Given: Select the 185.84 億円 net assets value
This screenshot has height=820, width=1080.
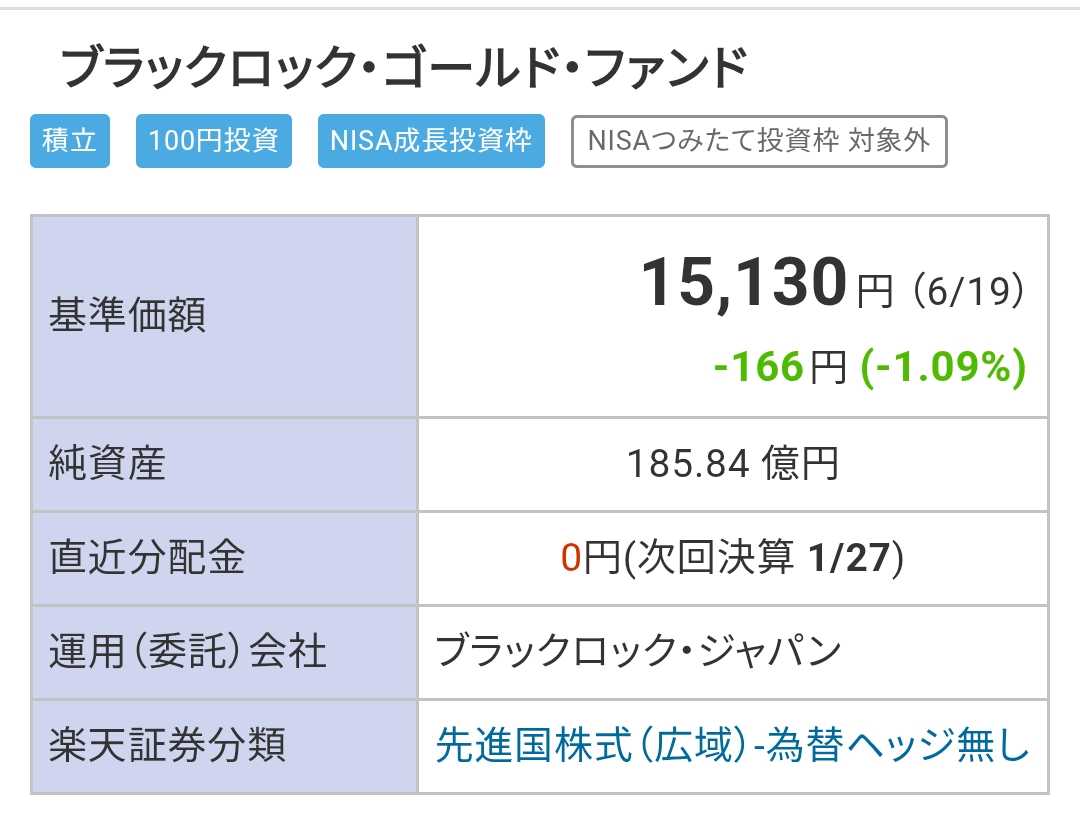Looking at the screenshot, I should pos(733,463).
